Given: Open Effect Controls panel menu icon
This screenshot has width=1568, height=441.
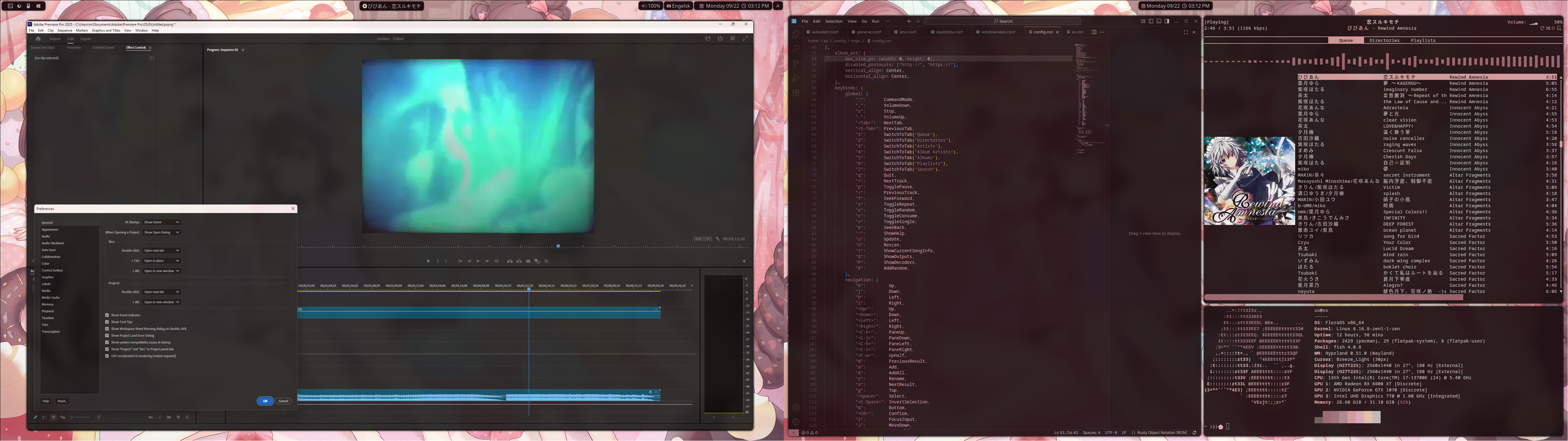Looking at the screenshot, I should point(150,47).
